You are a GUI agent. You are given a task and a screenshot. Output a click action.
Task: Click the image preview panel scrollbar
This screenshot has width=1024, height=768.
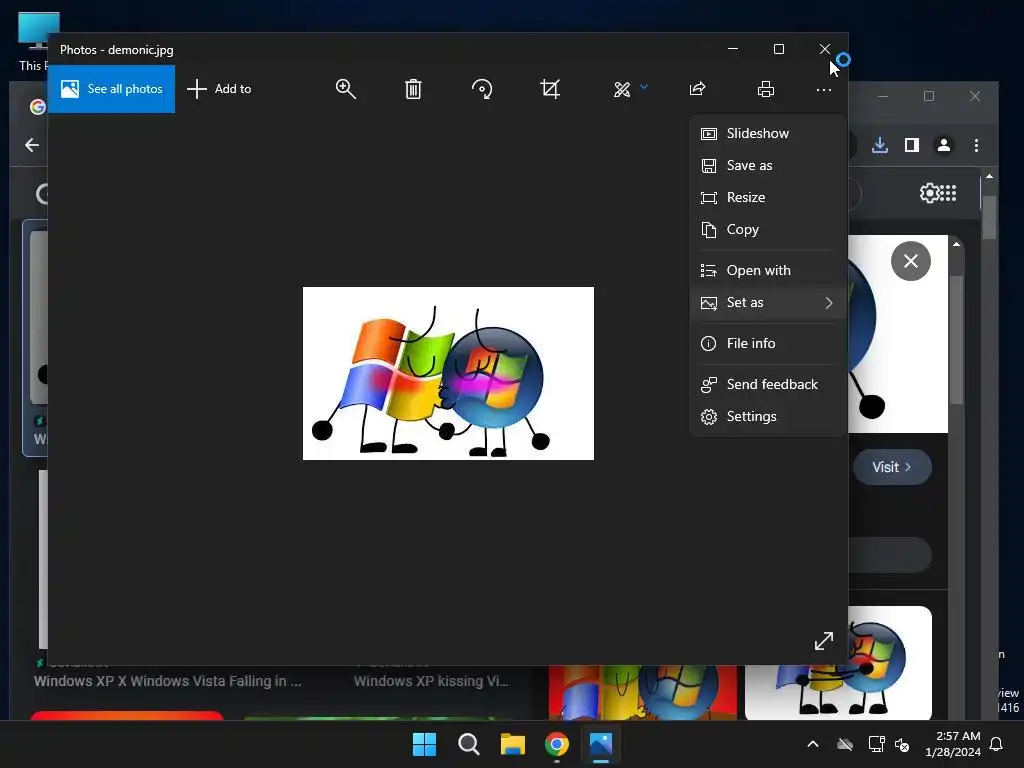(x=957, y=340)
